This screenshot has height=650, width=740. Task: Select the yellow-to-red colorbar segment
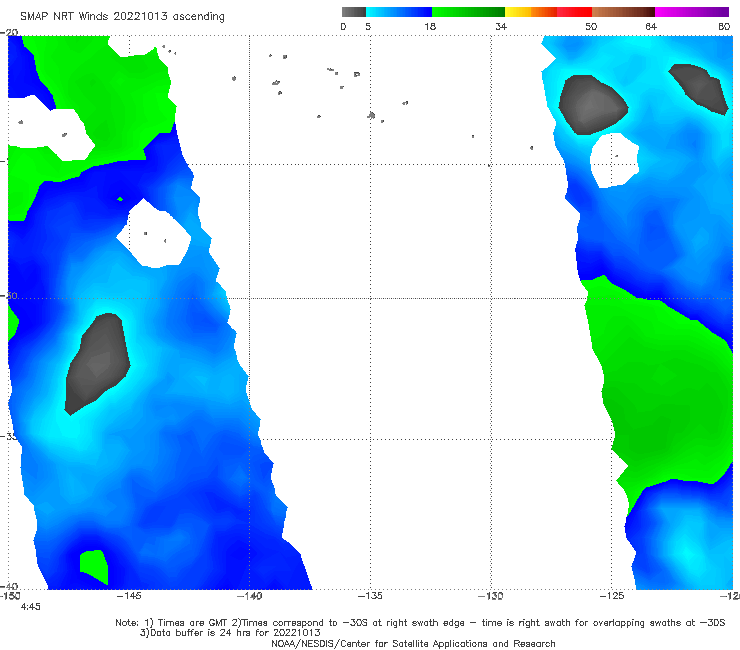point(548,12)
